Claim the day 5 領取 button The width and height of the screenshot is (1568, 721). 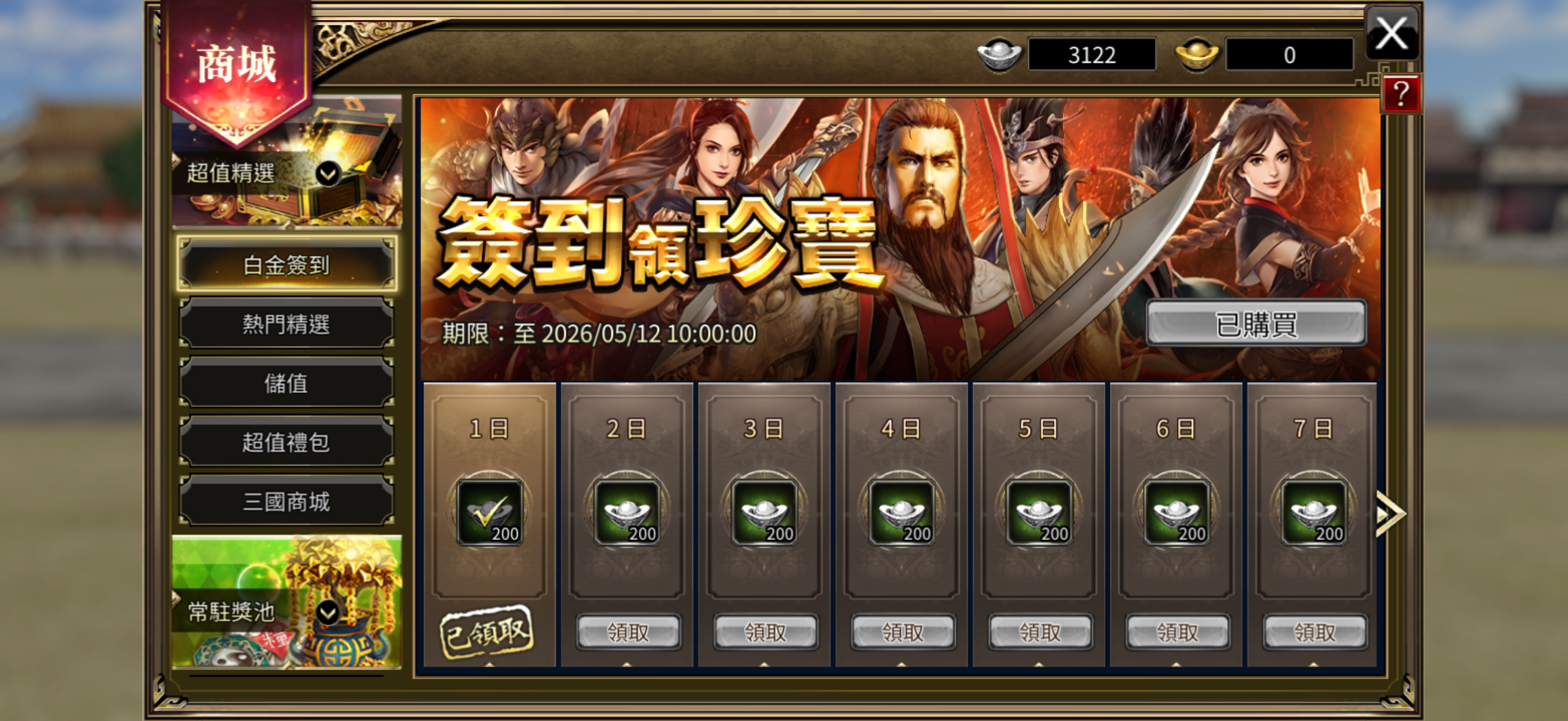pos(1039,632)
